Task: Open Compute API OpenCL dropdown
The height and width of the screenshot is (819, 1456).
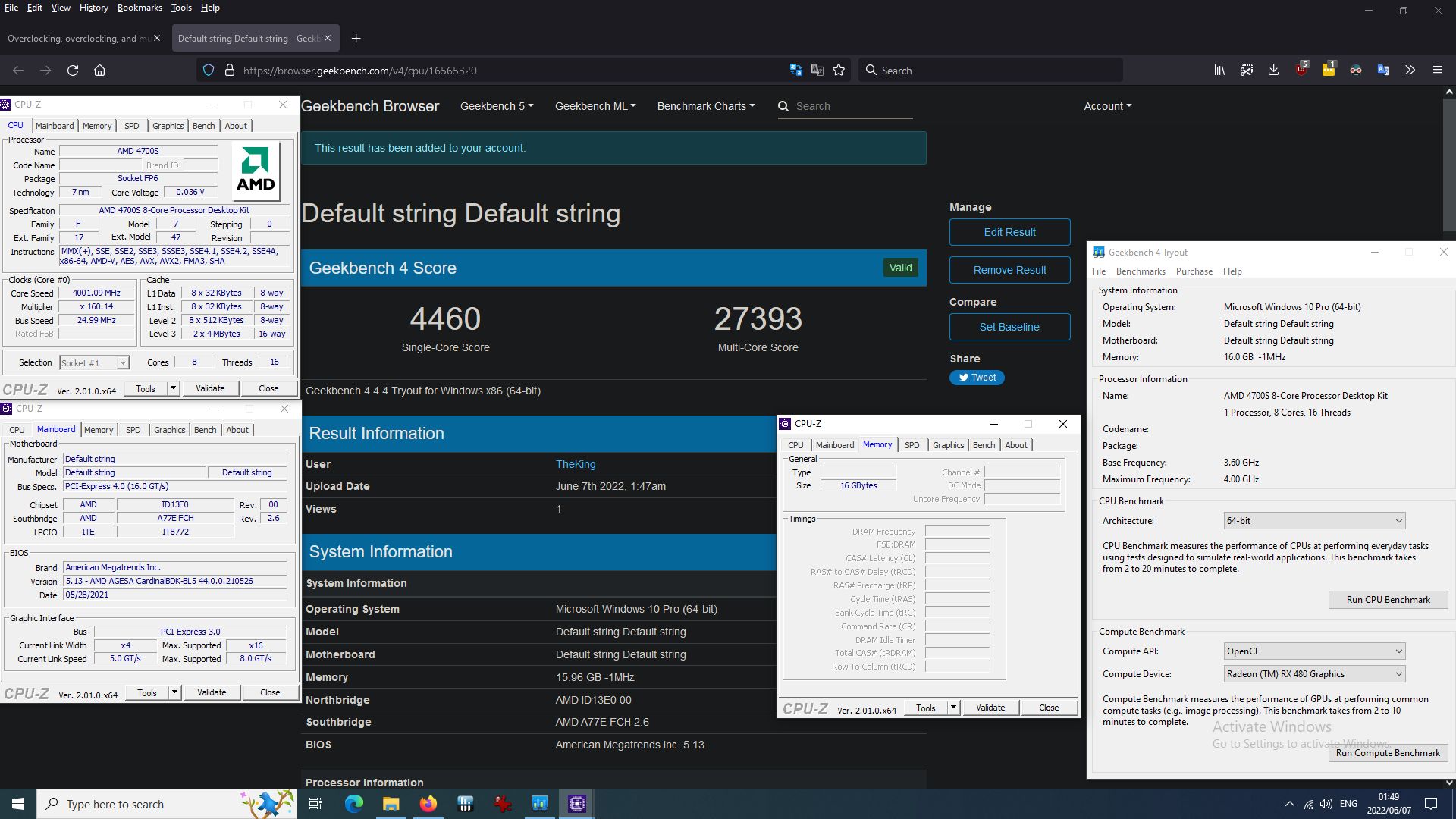Action: [x=1314, y=651]
